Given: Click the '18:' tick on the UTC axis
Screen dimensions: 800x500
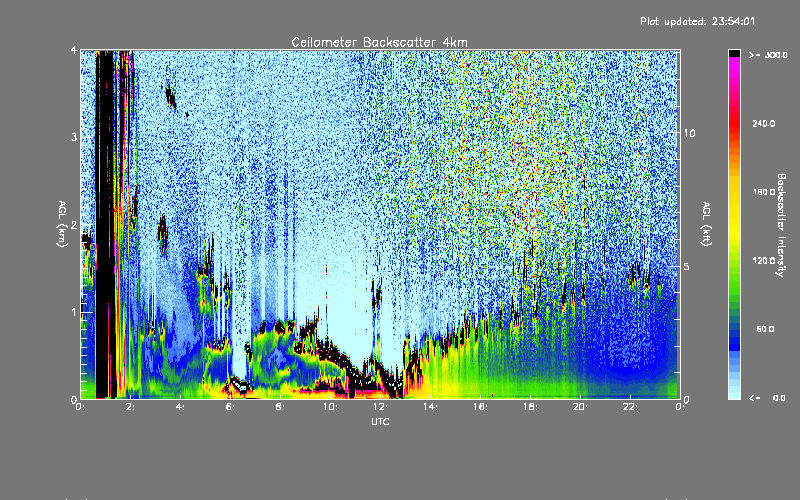Looking at the screenshot, I should 530,407.
